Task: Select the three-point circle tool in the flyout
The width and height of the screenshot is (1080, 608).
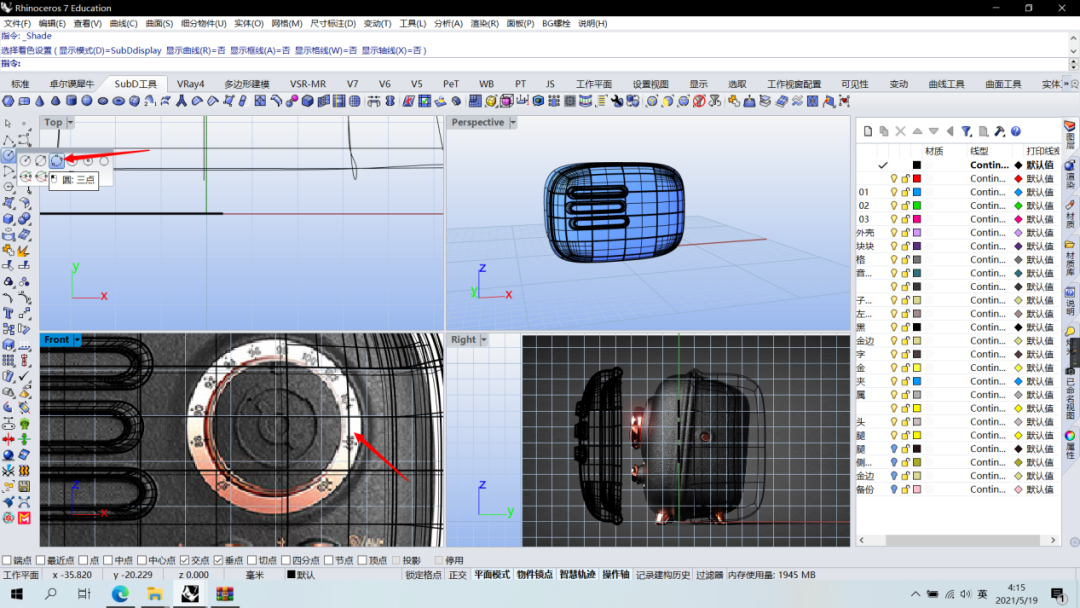Action: coord(56,160)
